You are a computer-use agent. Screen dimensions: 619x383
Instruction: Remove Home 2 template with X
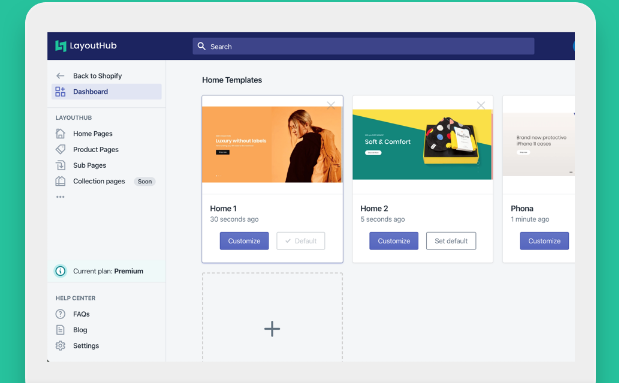pos(481,105)
